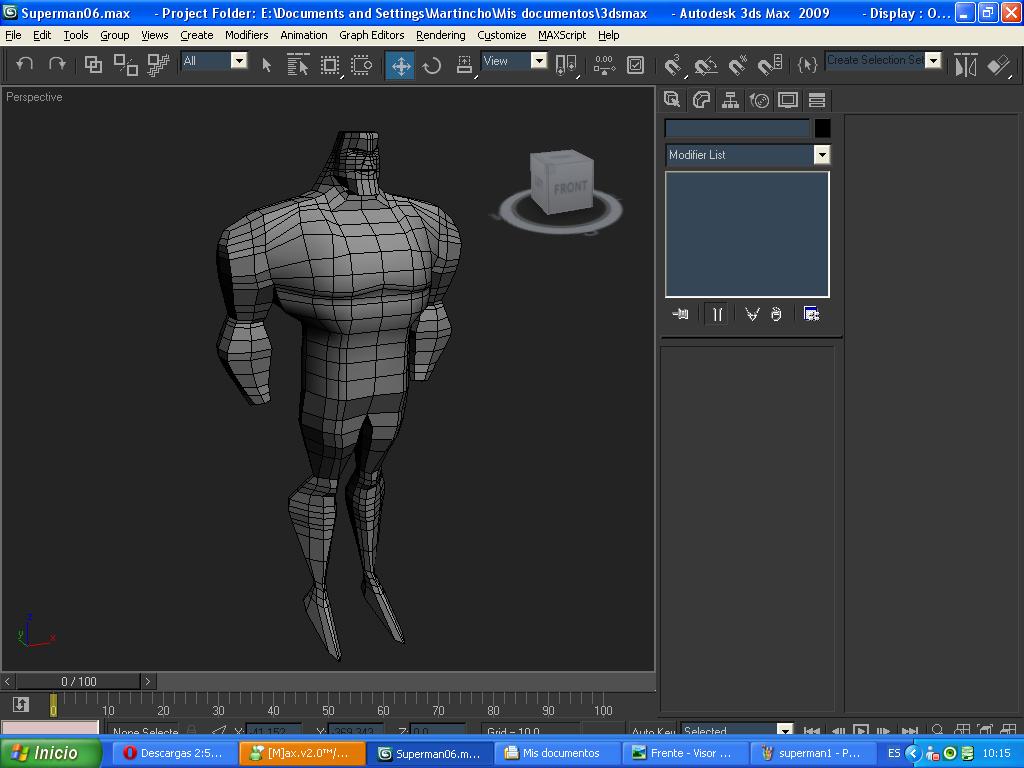This screenshot has height=768, width=1024.
Task: Click the Mirror tool icon
Action: (965, 66)
